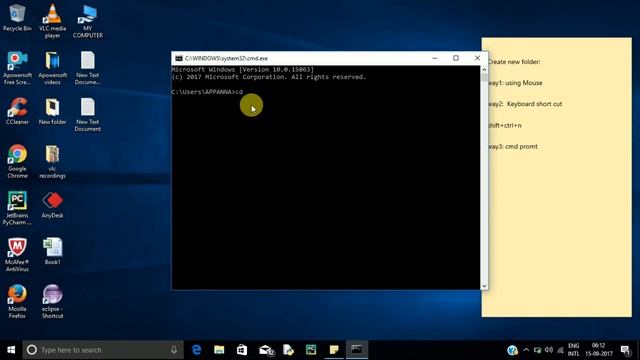
Task: Click the cmd scrollbar up arrow
Action: (484, 70)
